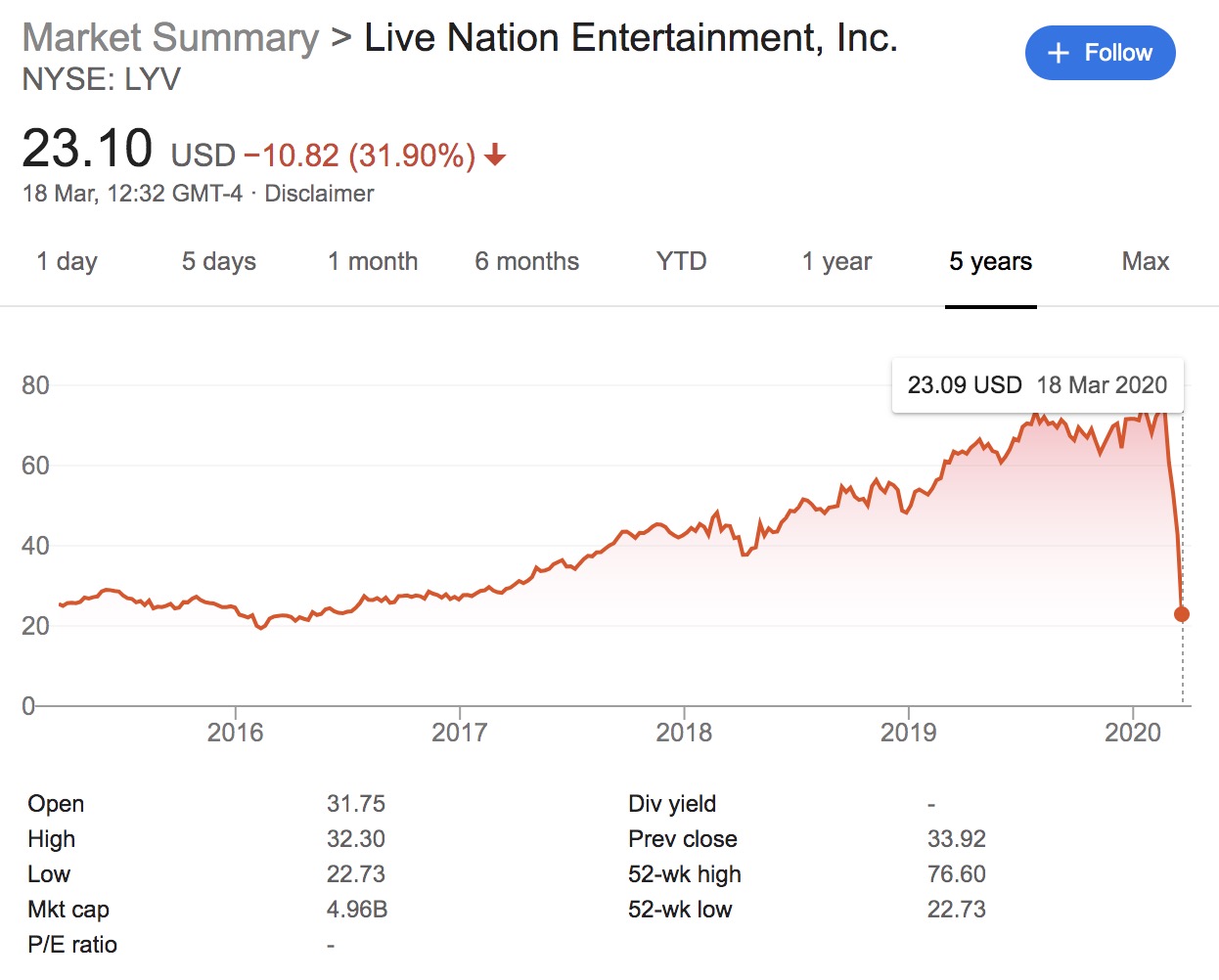This screenshot has width=1219, height=980.
Task: Choose the 1 year range tab
Action: point(836,262)
